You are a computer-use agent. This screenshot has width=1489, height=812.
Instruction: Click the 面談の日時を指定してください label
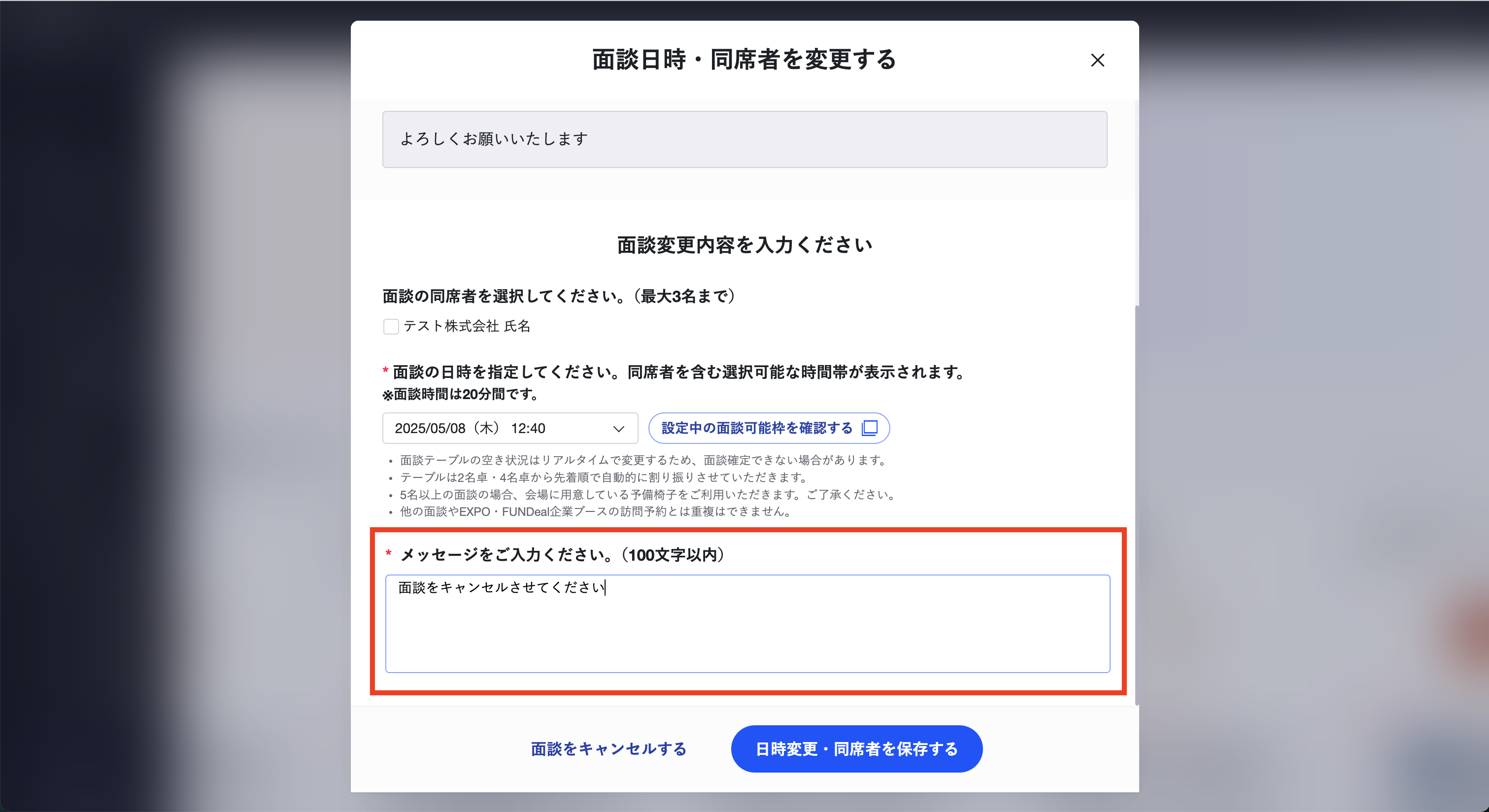(x=679, y=372)
